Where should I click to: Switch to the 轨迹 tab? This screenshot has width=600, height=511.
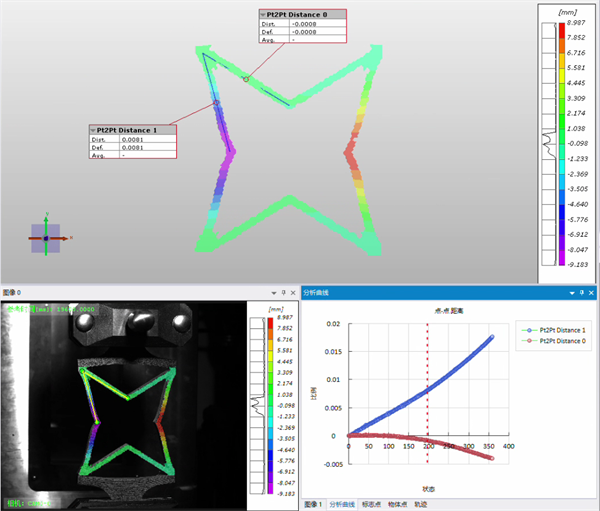[x=421, y=504]
